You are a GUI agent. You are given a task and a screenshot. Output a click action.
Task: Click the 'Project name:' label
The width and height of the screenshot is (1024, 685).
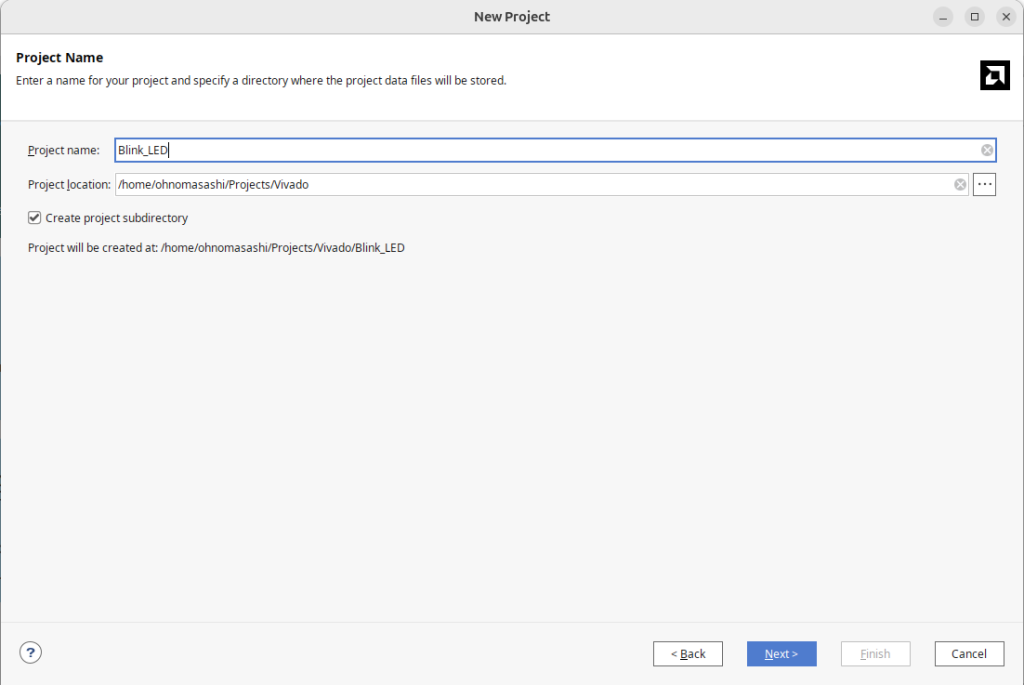pos(64,150)
